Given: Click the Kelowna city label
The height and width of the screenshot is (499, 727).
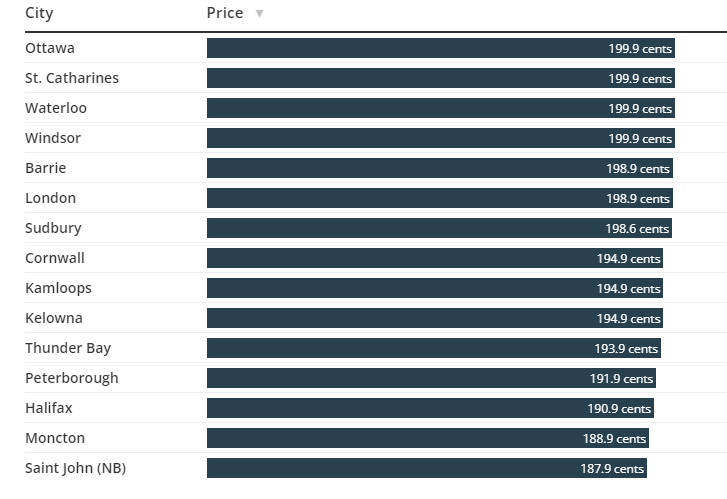Looking at the screenshot, I should tap(54, 318).
